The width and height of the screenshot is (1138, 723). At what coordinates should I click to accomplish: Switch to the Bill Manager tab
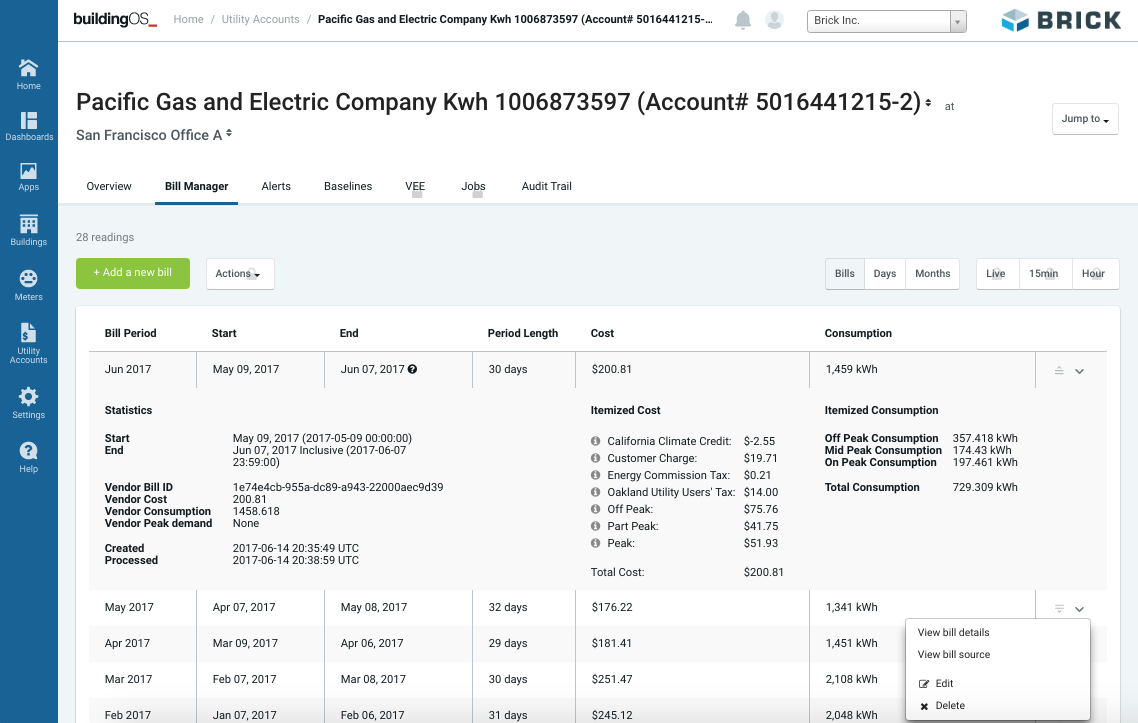pos(197,187)
